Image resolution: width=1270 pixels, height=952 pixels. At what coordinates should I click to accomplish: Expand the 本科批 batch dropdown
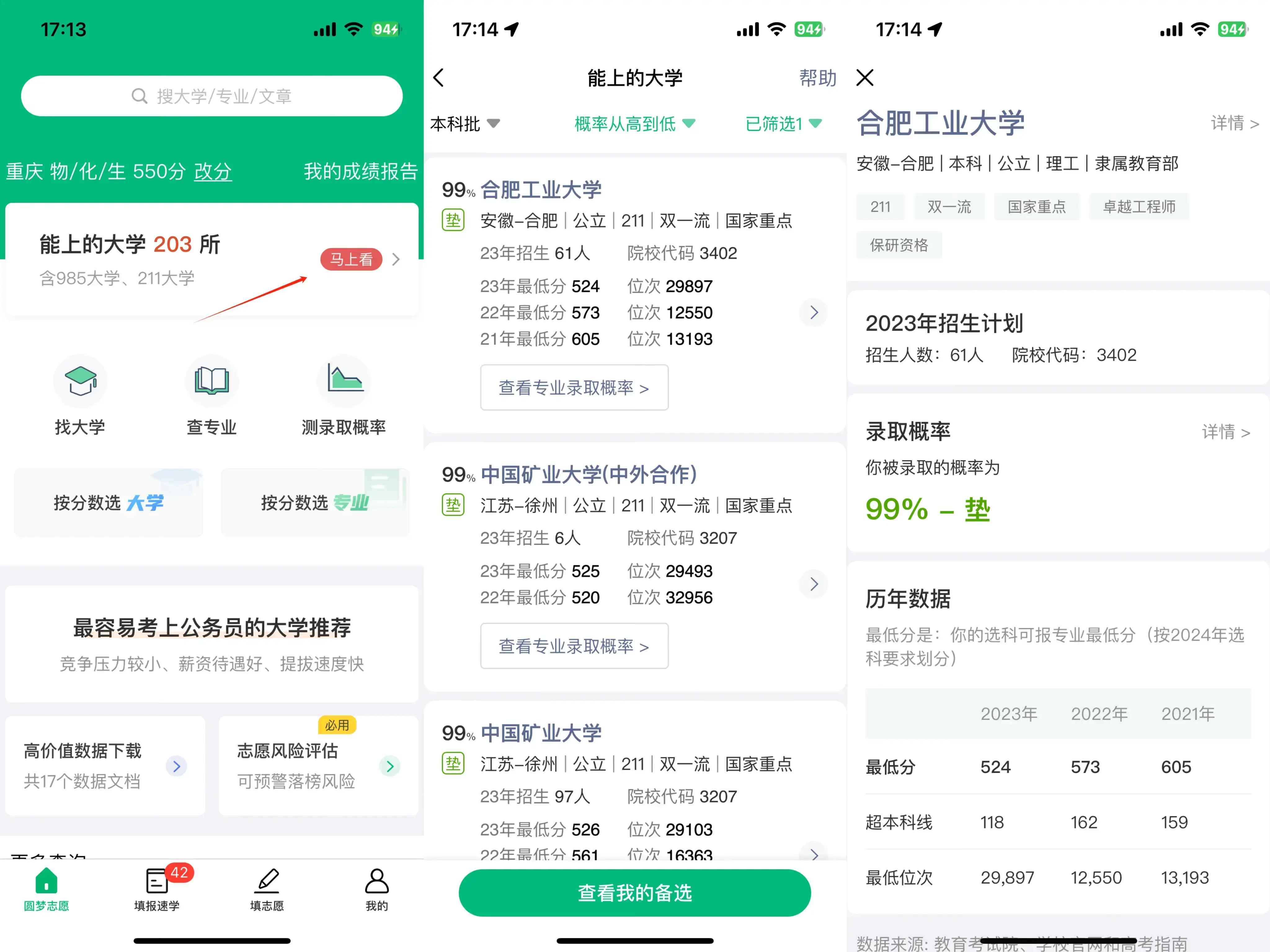(x=464, y=123)
